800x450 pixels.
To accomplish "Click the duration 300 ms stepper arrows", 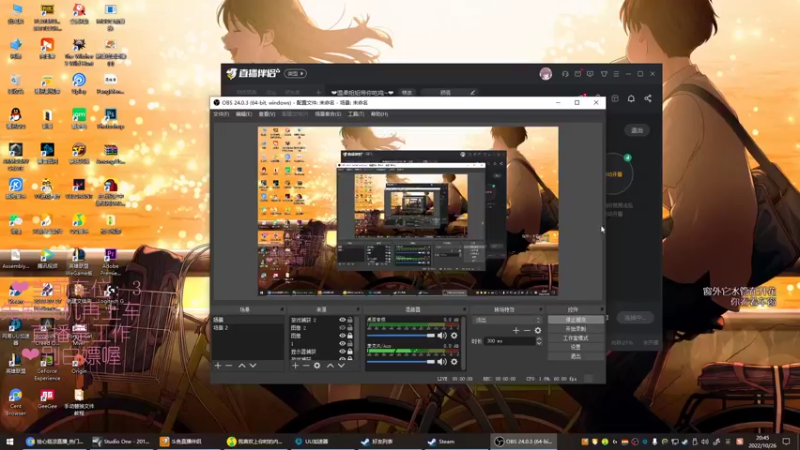I will (539, 341).
